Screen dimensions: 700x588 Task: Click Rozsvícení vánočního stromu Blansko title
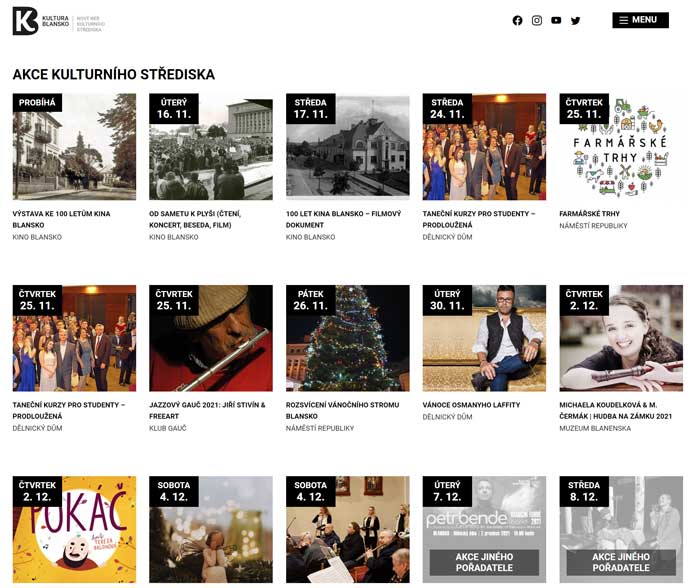(x=342, y=410)
